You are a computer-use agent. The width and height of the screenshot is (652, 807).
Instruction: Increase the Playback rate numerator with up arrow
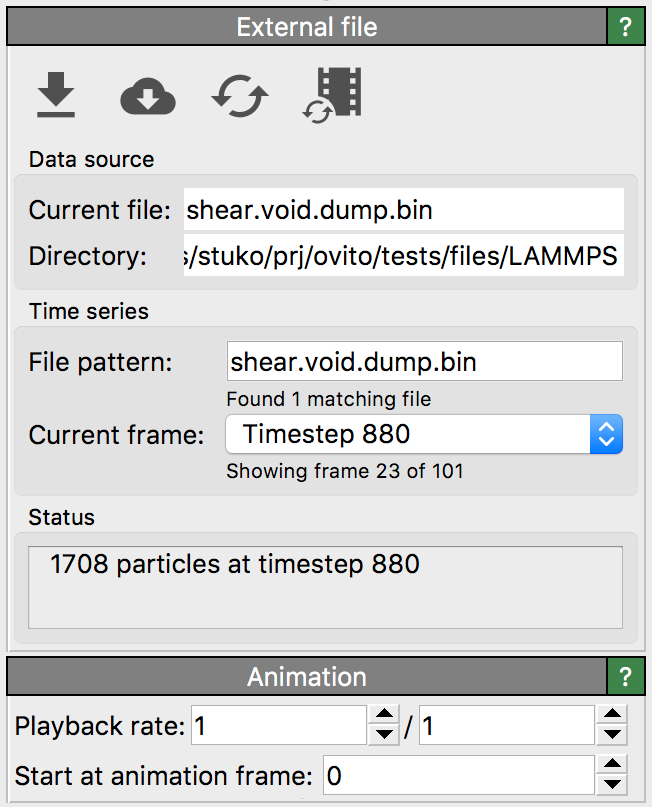(x=383, y=715)
